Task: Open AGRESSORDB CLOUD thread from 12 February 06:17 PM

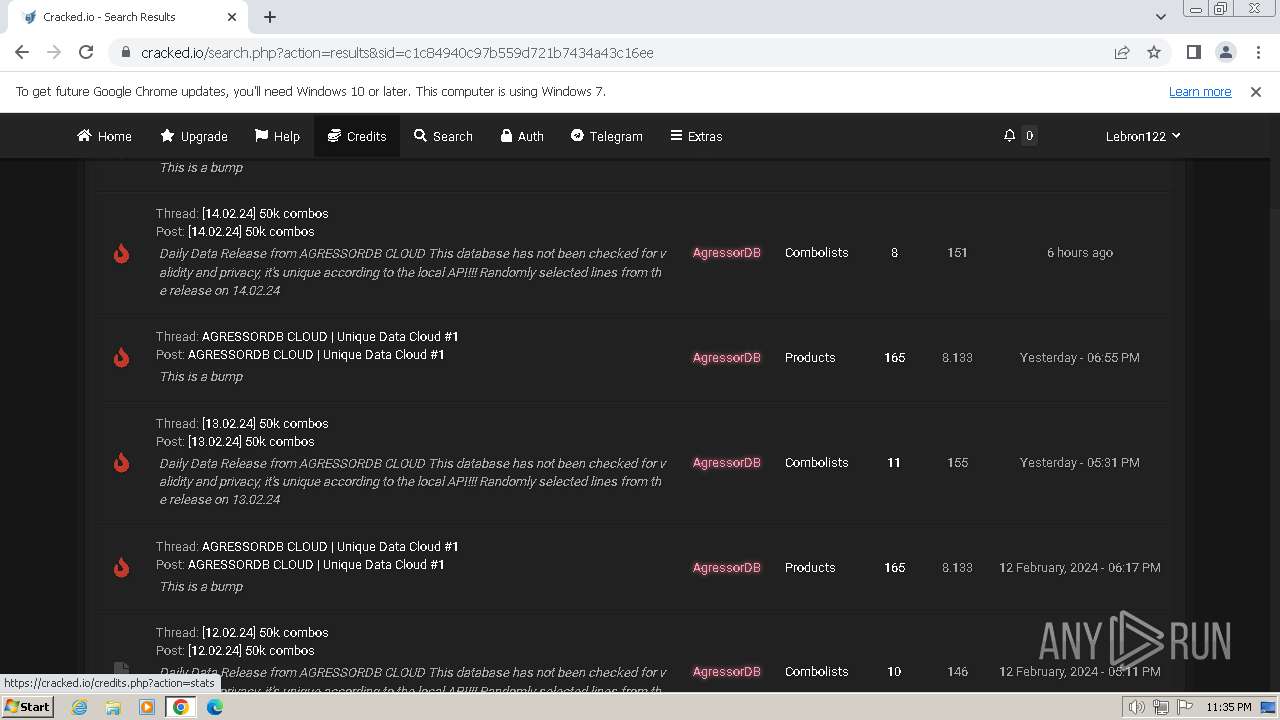Action: 330,546
